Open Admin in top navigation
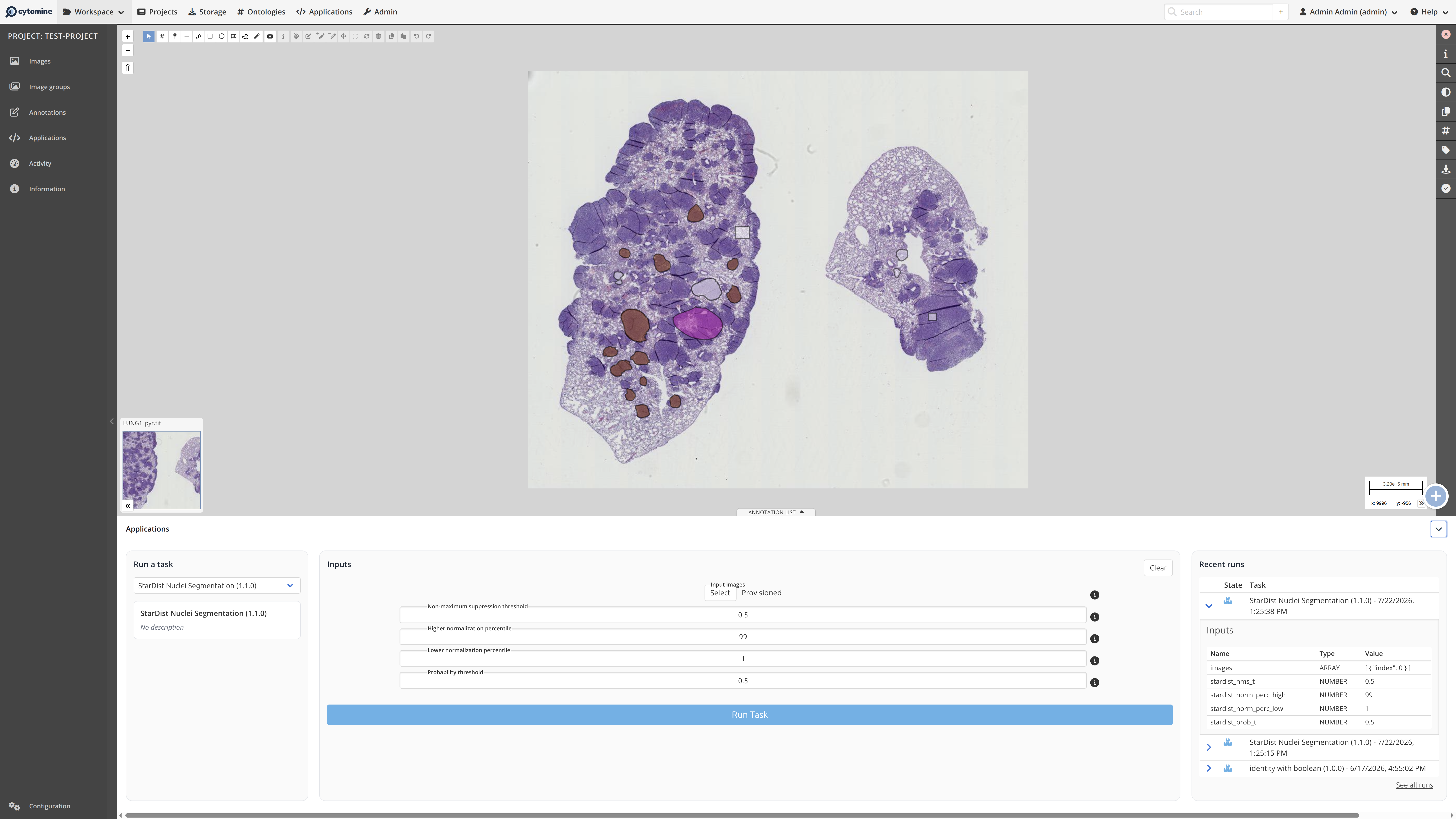The height and width of the screenshot is (819, 1456). [380, 12]
